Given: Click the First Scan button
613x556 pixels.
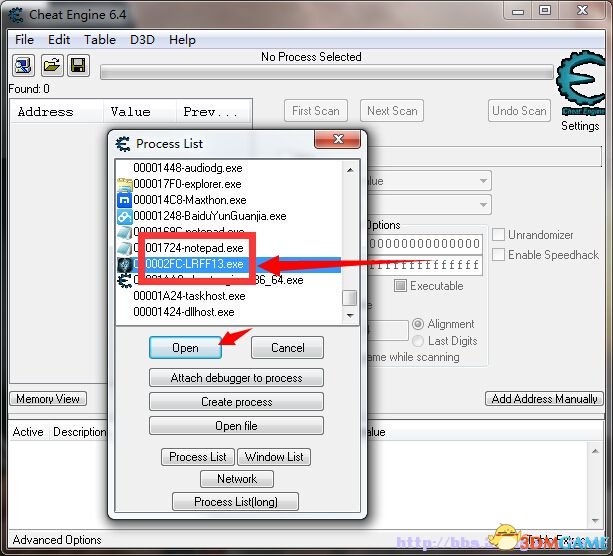Looking at the screenshot, I should 316,111.
